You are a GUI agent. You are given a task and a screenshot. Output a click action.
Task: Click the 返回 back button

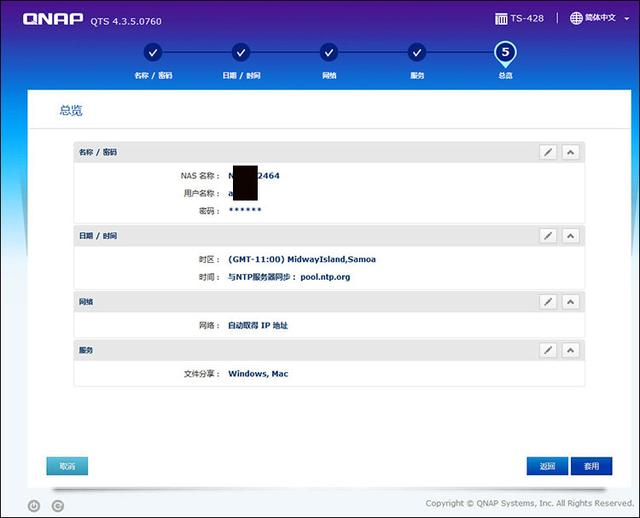point(547,466)
